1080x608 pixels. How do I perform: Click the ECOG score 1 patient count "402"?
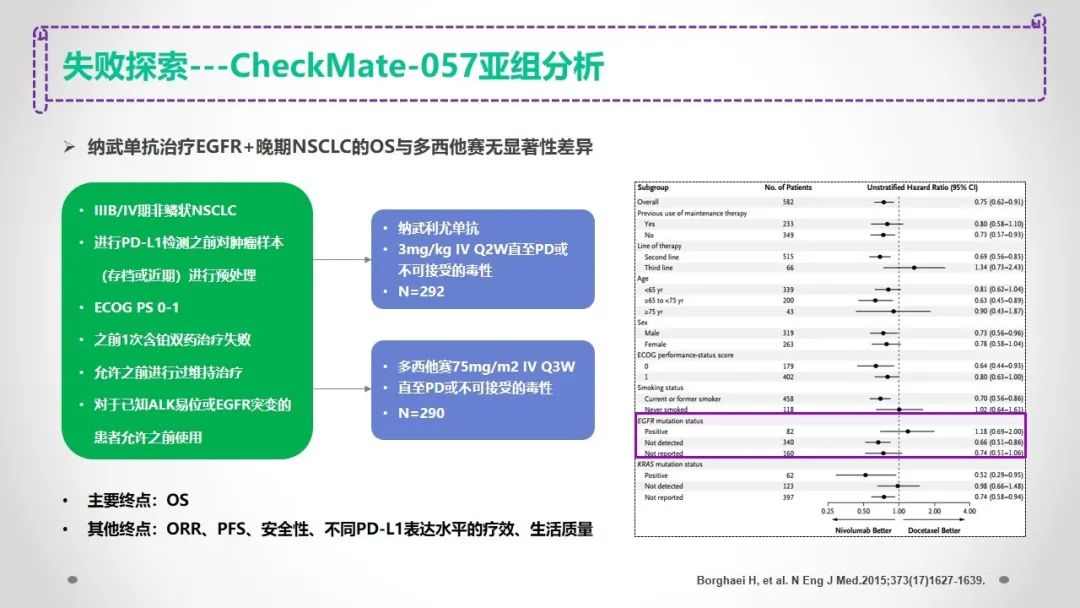[788, 377]
